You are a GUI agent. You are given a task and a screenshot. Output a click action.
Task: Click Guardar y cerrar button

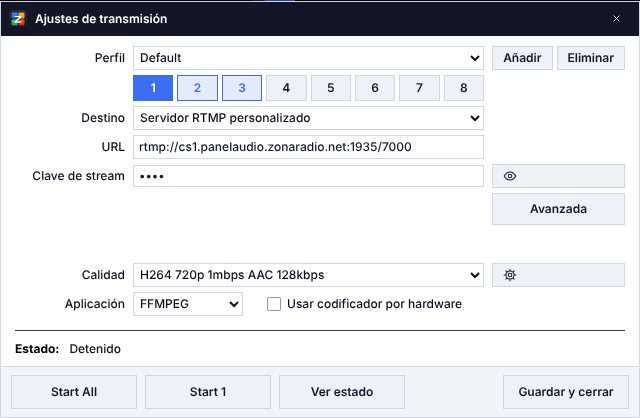click(x=566, y=392)
